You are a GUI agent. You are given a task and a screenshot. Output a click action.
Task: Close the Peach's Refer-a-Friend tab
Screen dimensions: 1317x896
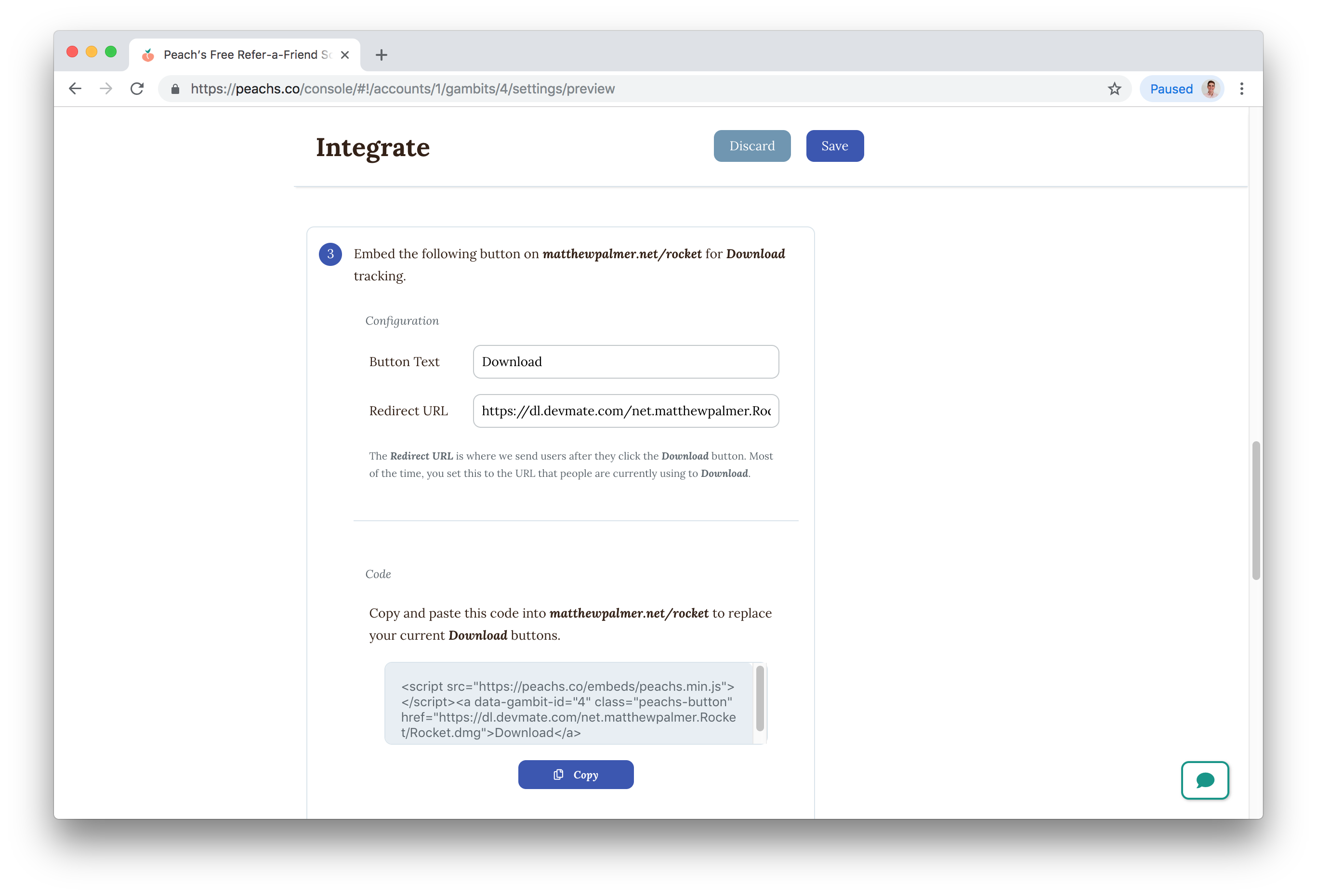[x=344, y=55]
